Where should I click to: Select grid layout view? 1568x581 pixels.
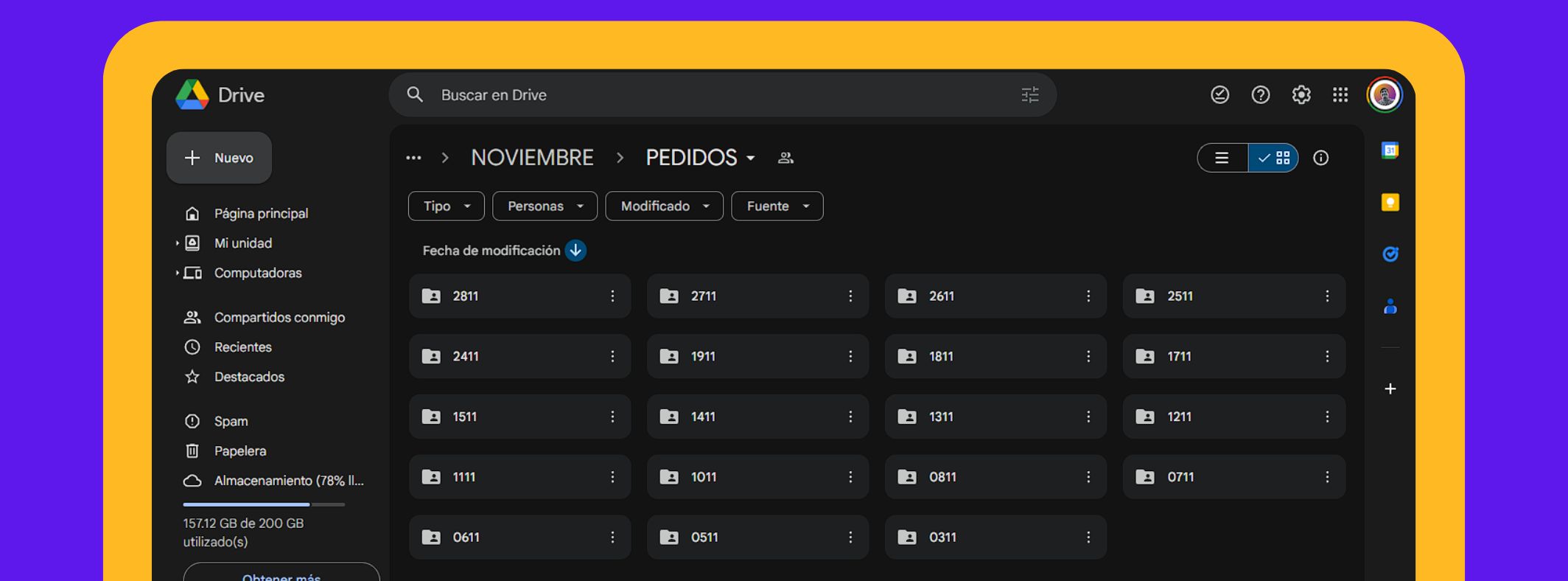pos(1274,158)
